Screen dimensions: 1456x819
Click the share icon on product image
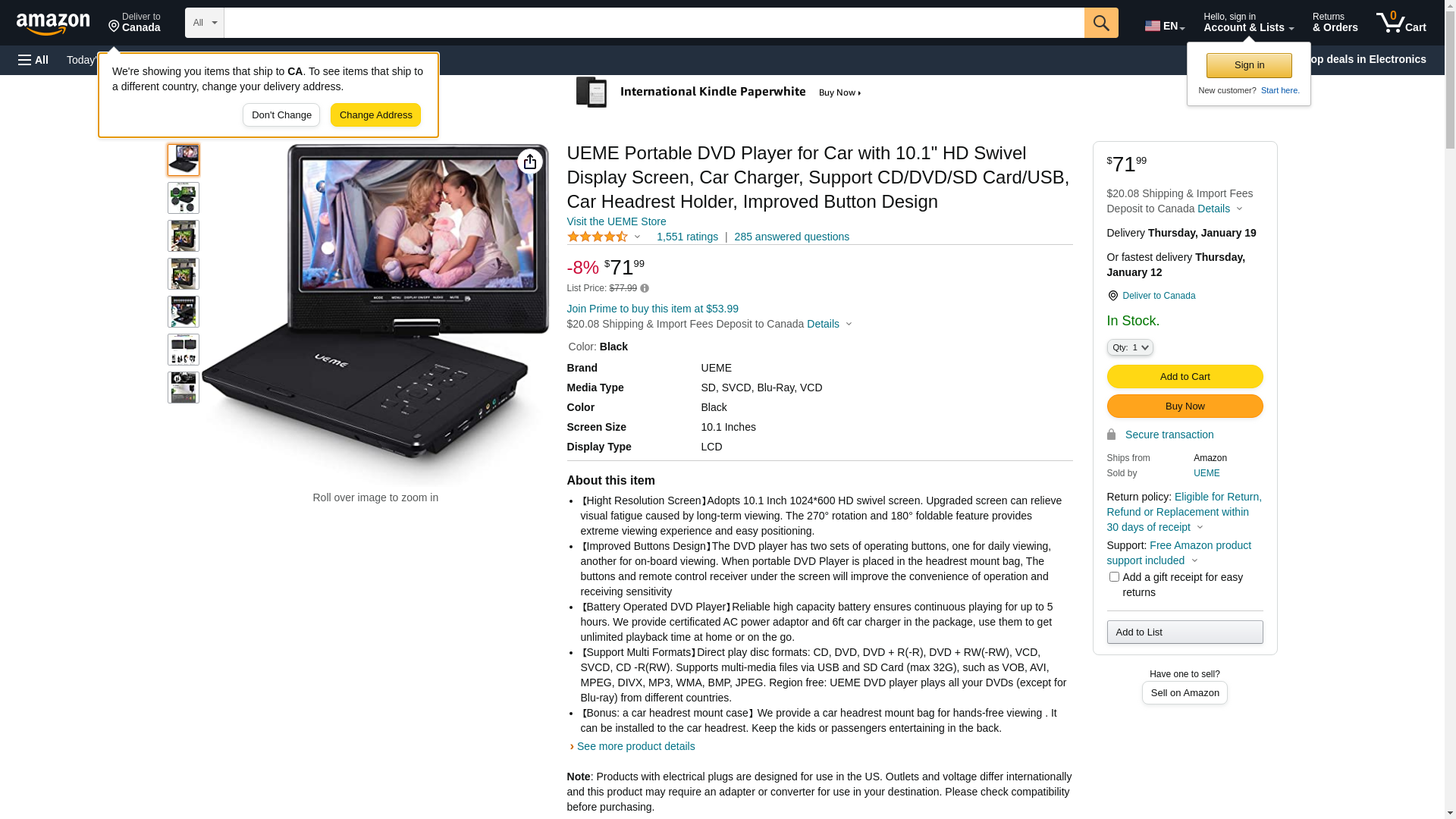(530, 162)
